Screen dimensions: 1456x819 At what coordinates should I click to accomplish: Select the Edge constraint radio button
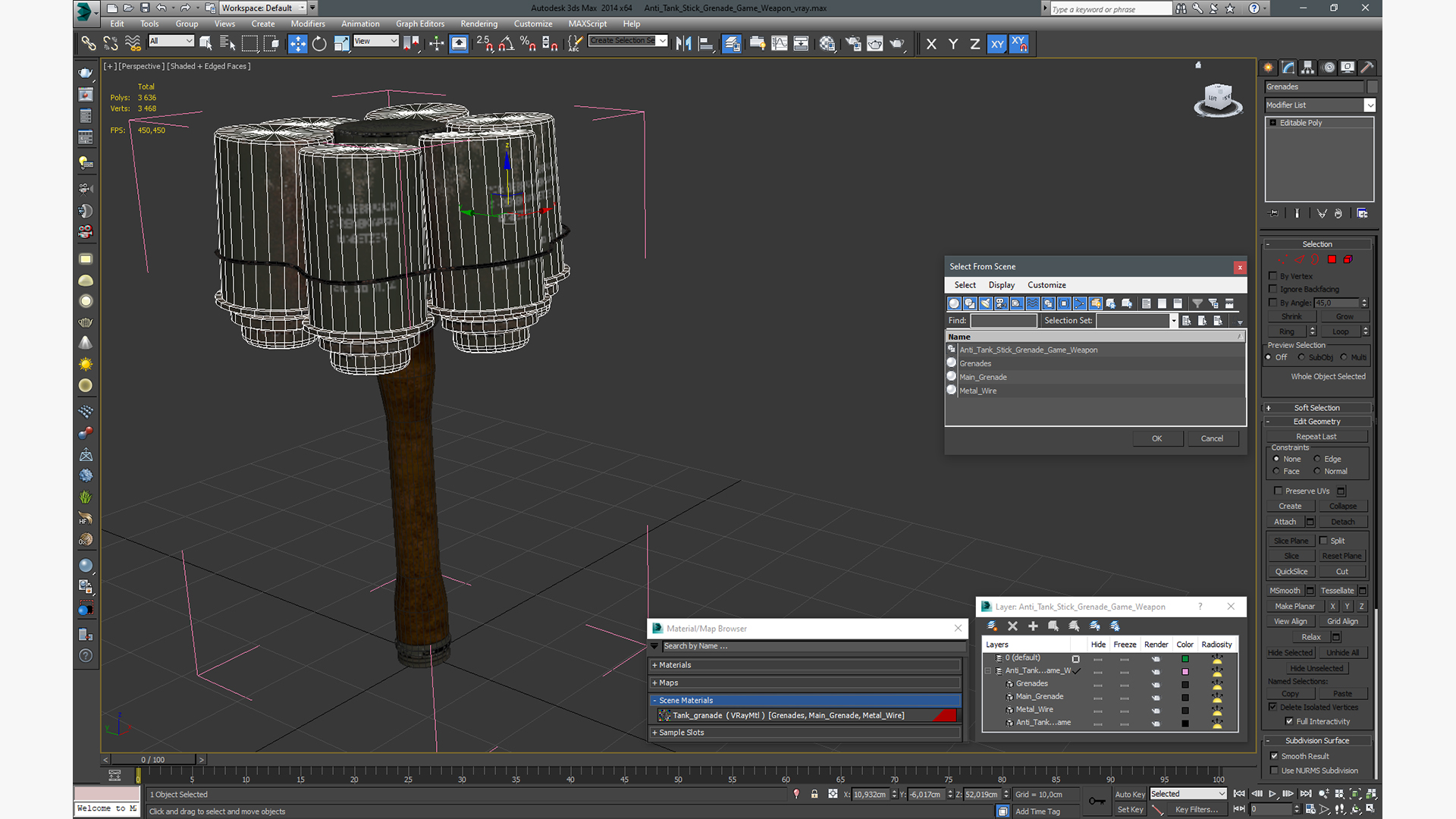tap(1317, 459)
